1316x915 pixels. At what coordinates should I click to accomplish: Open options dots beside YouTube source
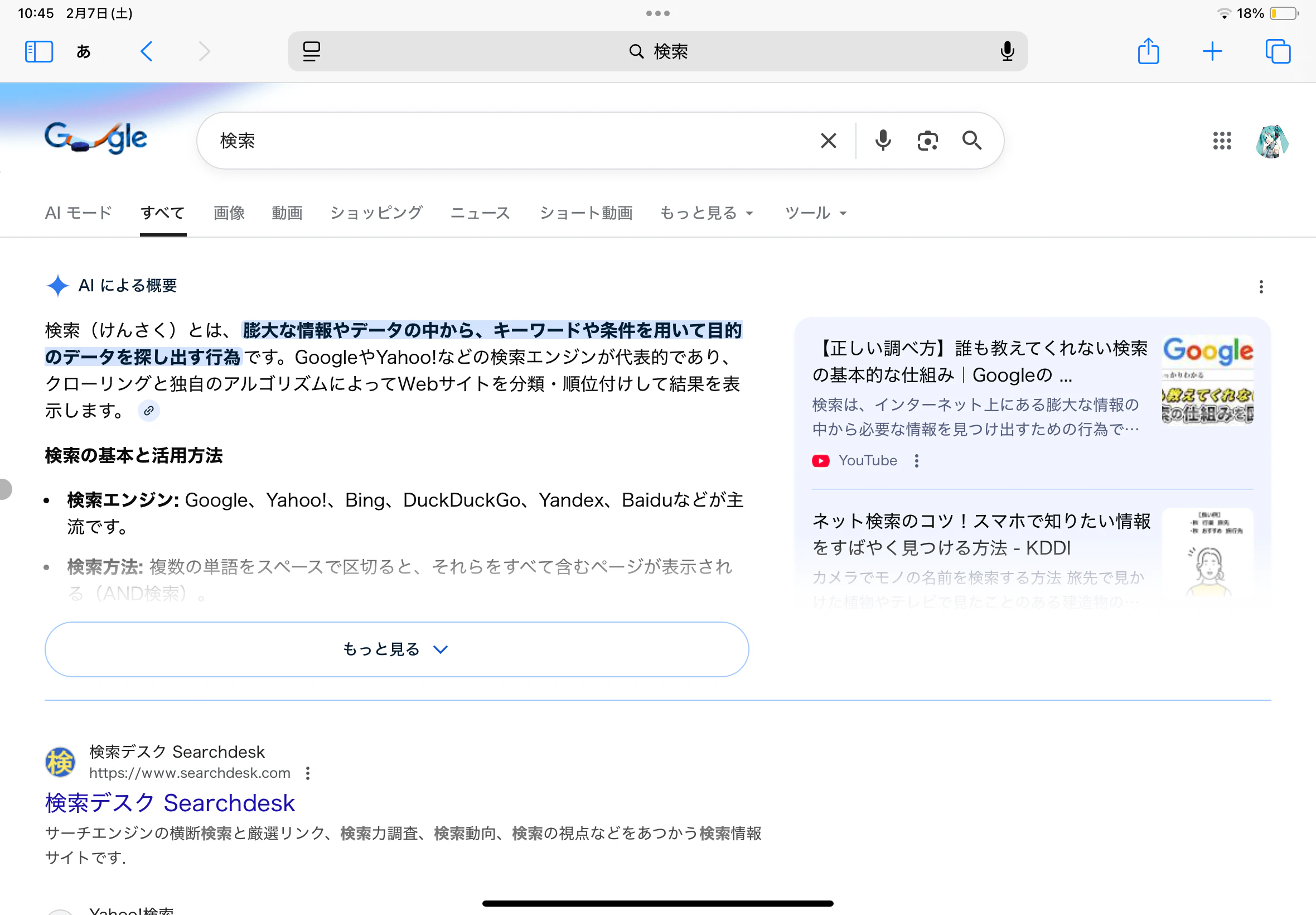[x=917, y=461]
